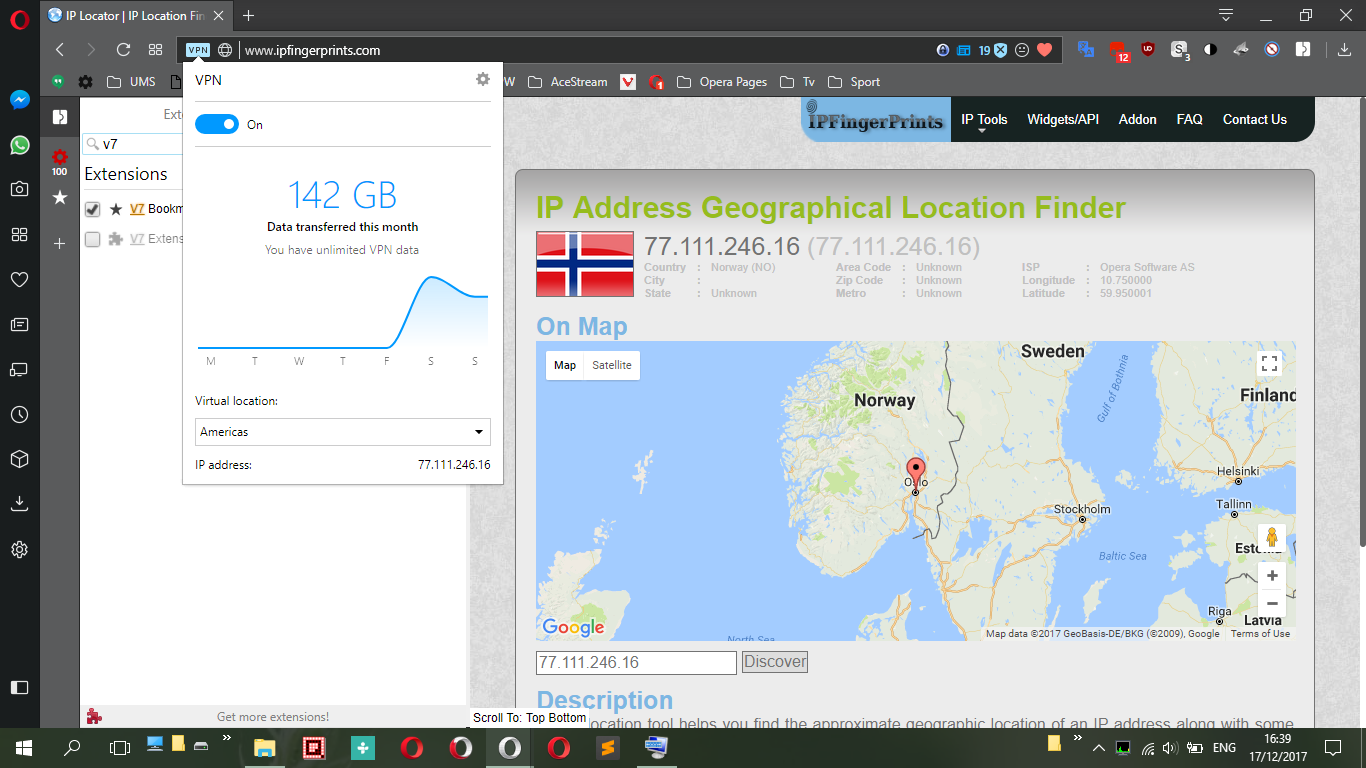Open Widgets/API menu item
The width and height of the screenshot is (1366, 768).
(x=1063, y=119)
